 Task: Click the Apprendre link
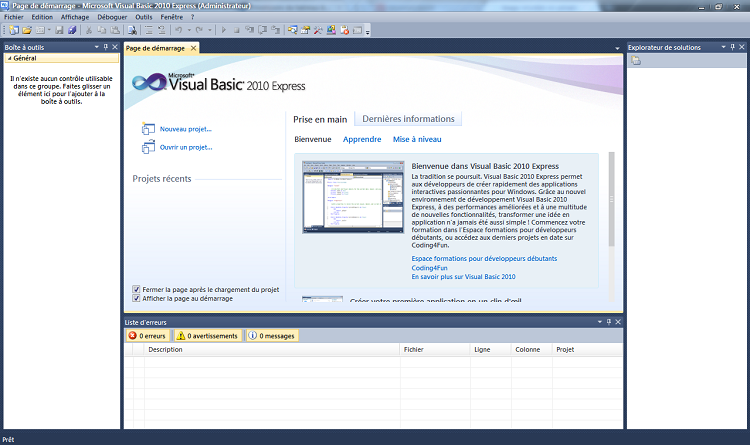pos(362,139)
